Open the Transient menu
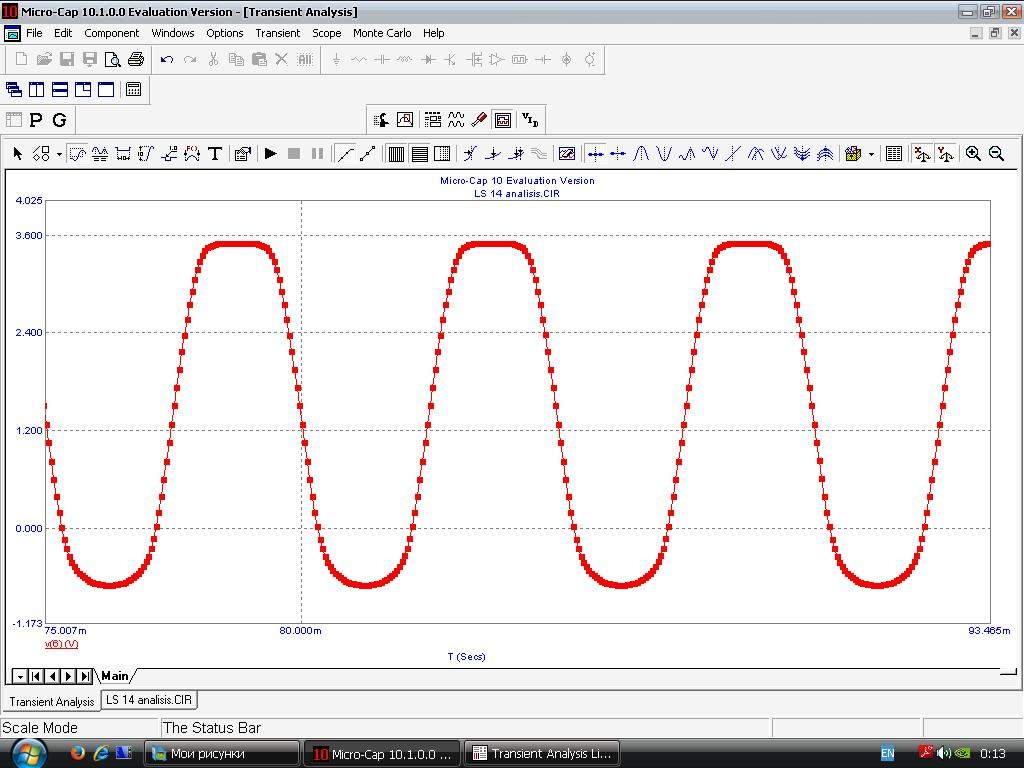 (277, 33)
